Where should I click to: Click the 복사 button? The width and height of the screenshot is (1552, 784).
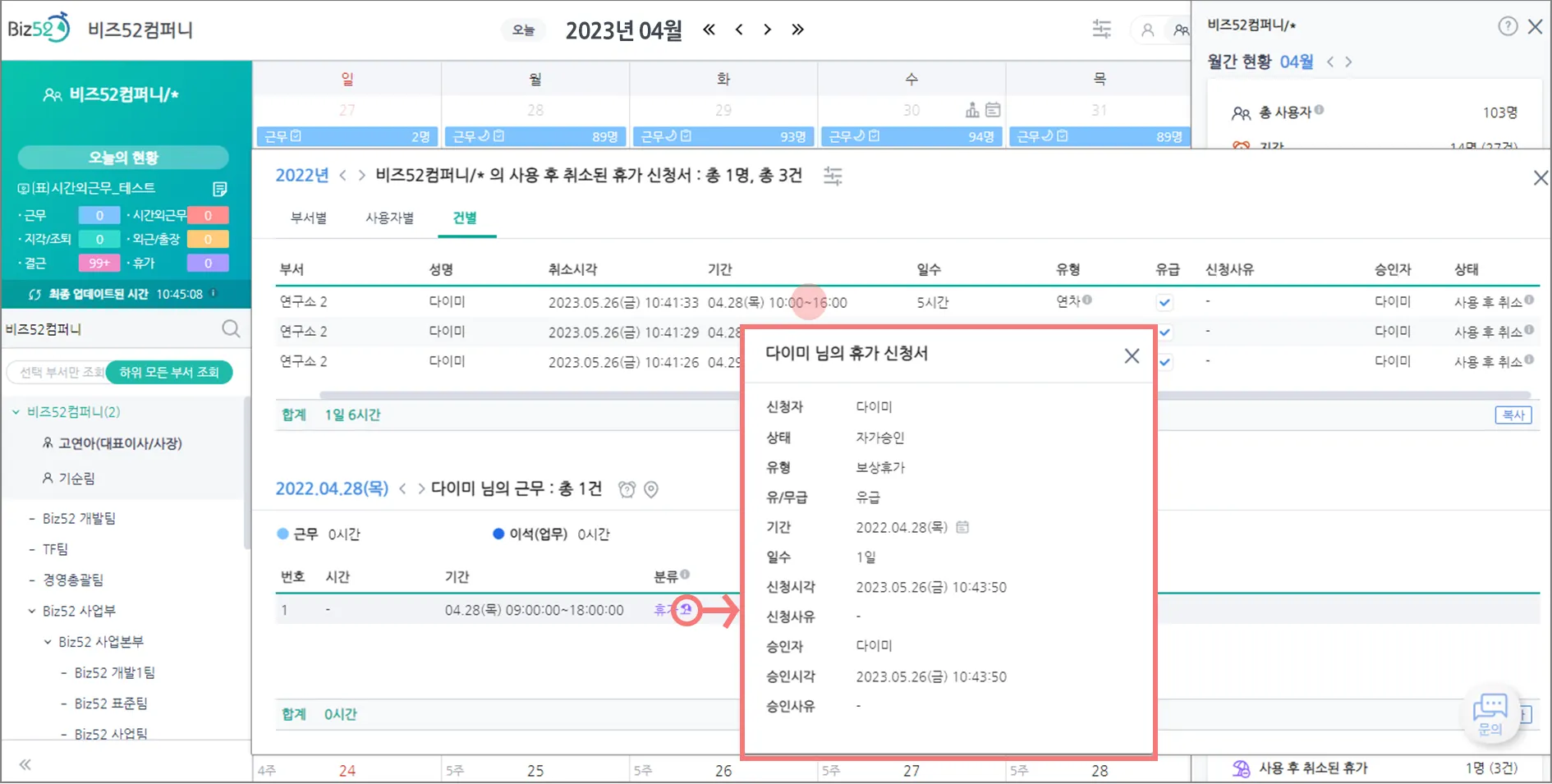click(1513, 415)
